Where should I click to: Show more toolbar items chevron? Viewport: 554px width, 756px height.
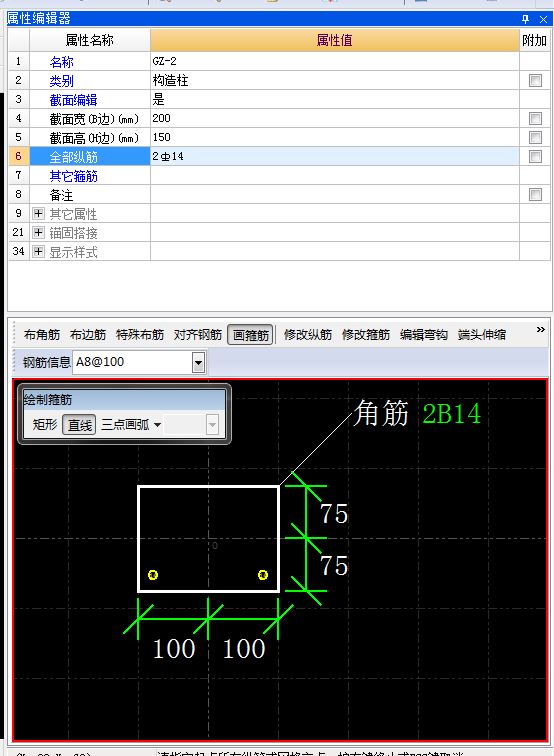coord(540,329)
